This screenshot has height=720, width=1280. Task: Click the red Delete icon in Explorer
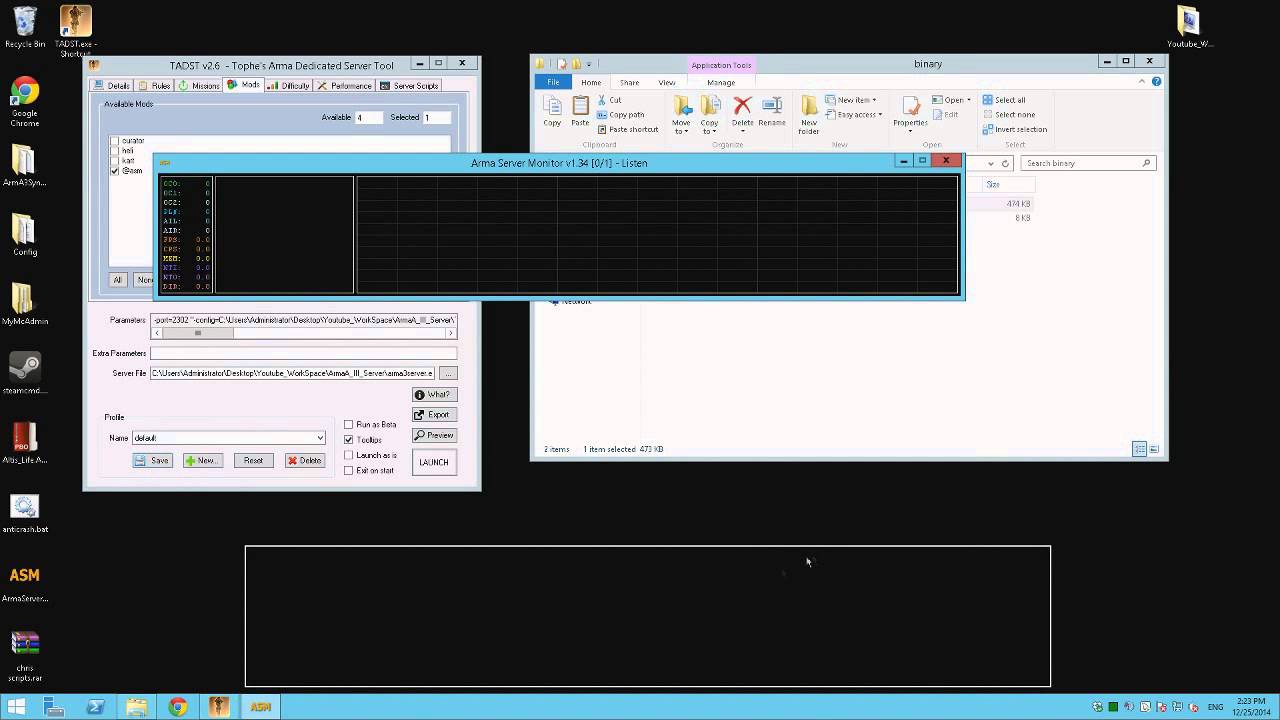tap(742, 111)
